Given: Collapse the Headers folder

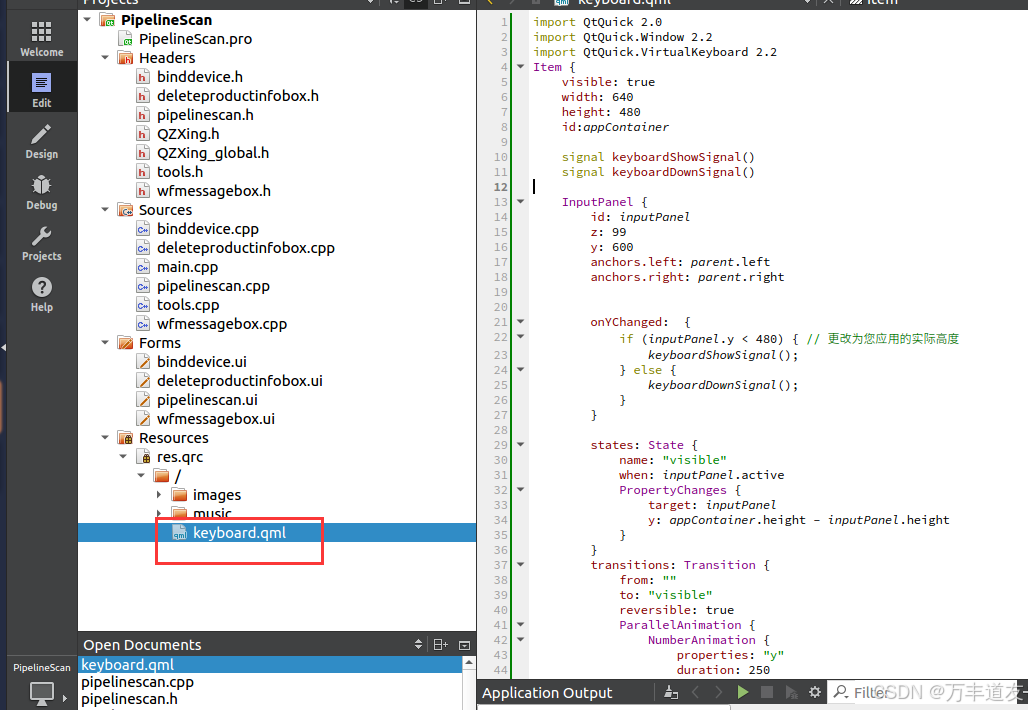Looking at the screenshot, I should tap(104, 57).
